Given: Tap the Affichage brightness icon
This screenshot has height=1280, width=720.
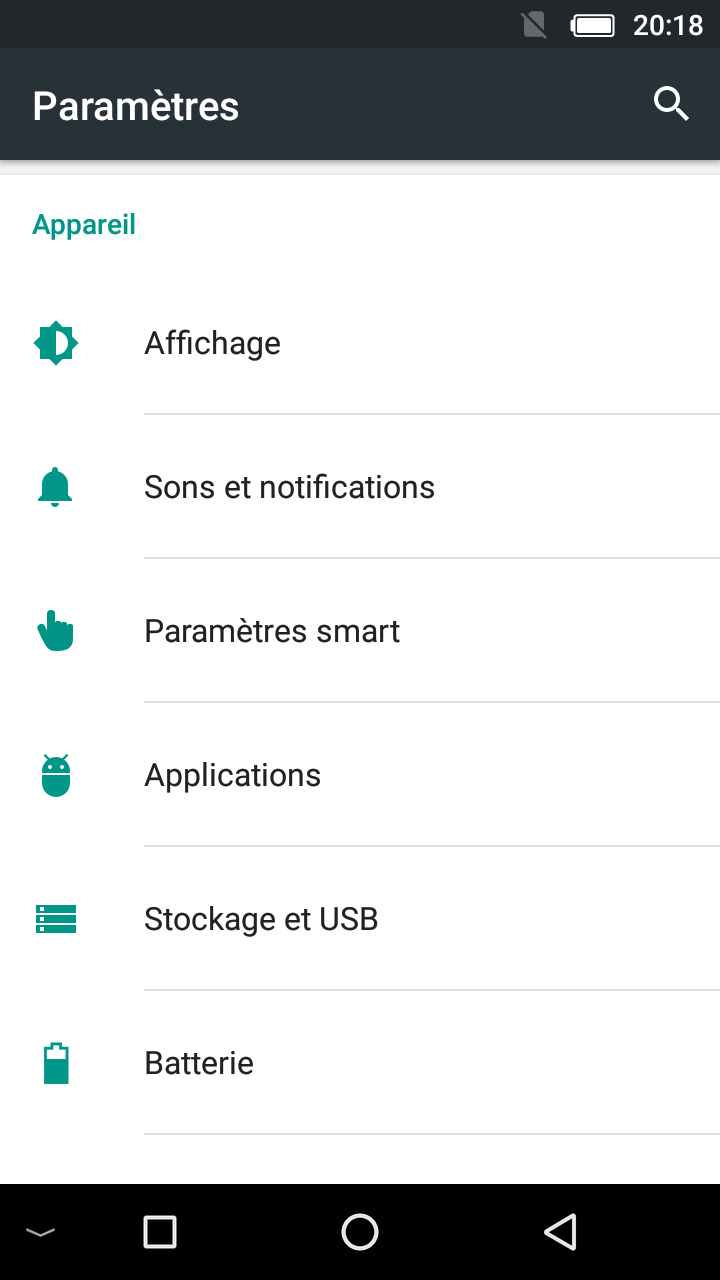Looking at the screenshot, I should point(56,343).
